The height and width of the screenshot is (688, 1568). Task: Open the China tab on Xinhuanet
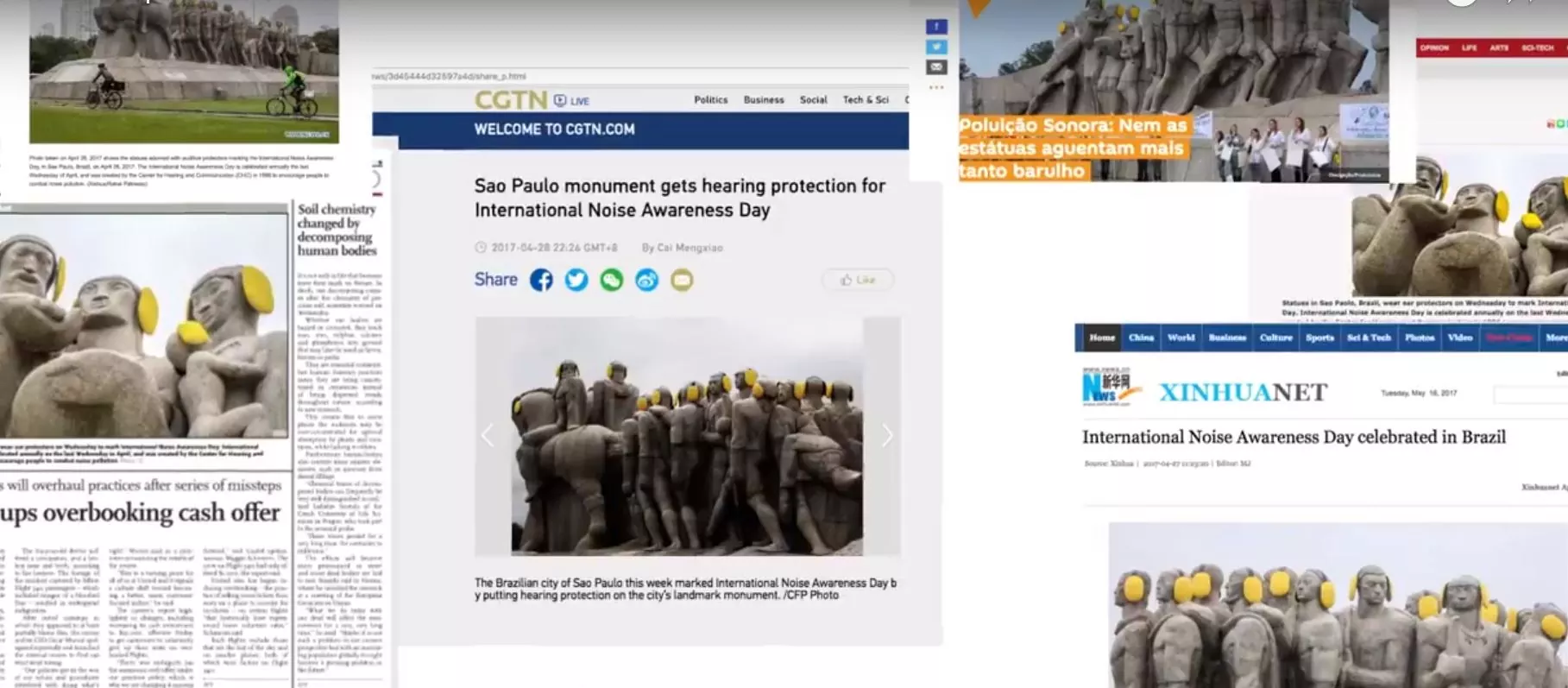click(1141, 338)
